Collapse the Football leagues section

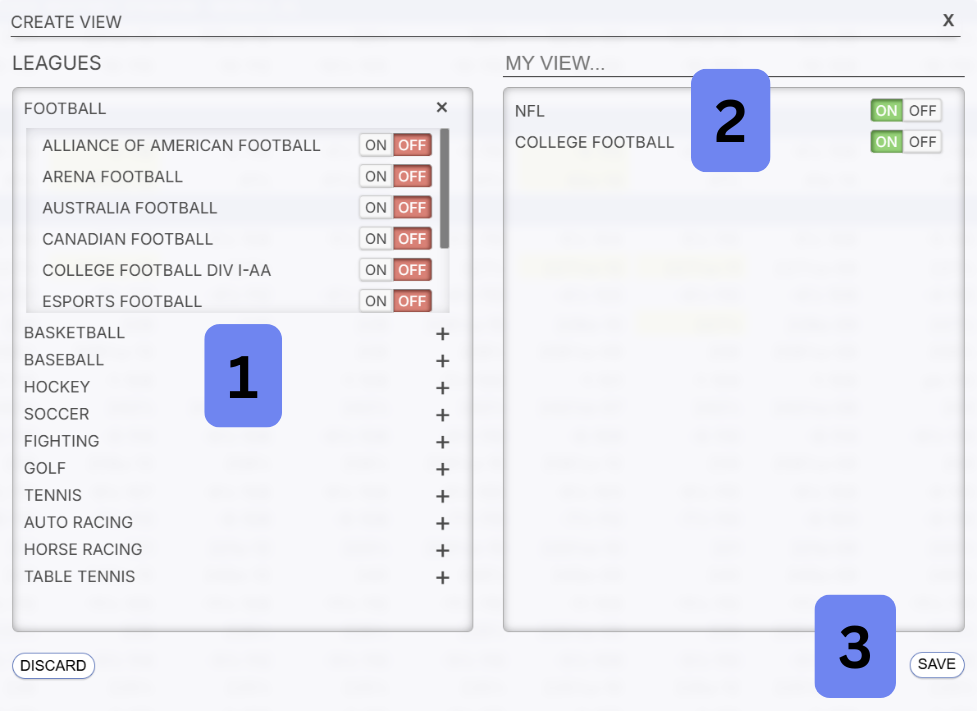pos(442,108)
